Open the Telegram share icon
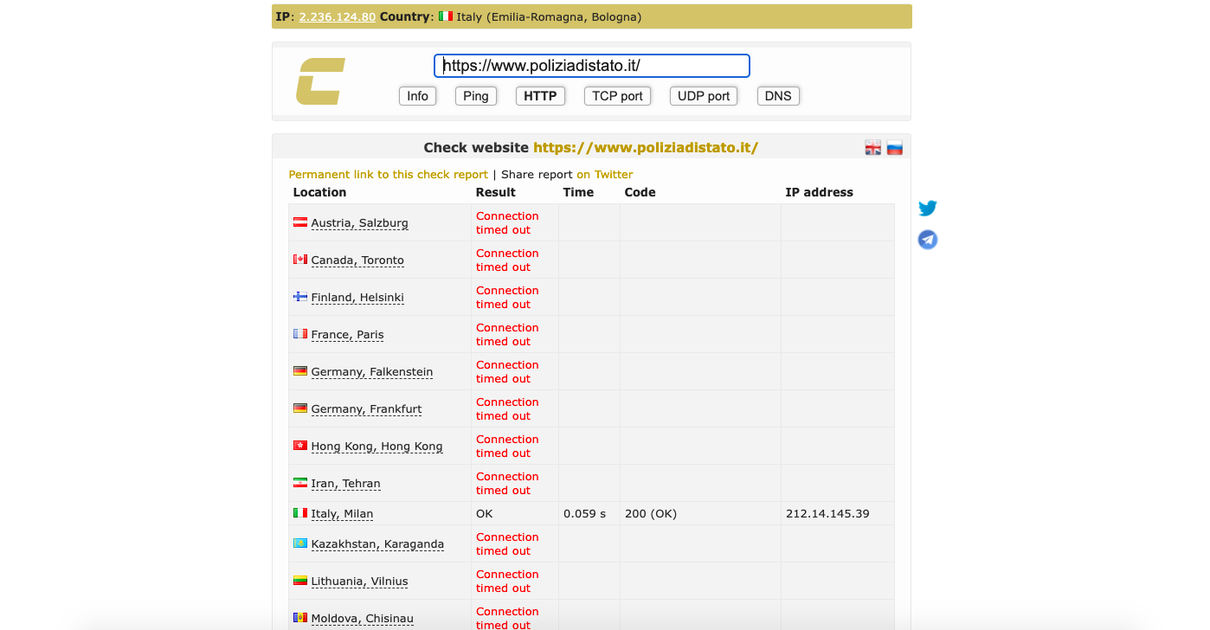Screen dimensions: 1210x630 (928, 239)
